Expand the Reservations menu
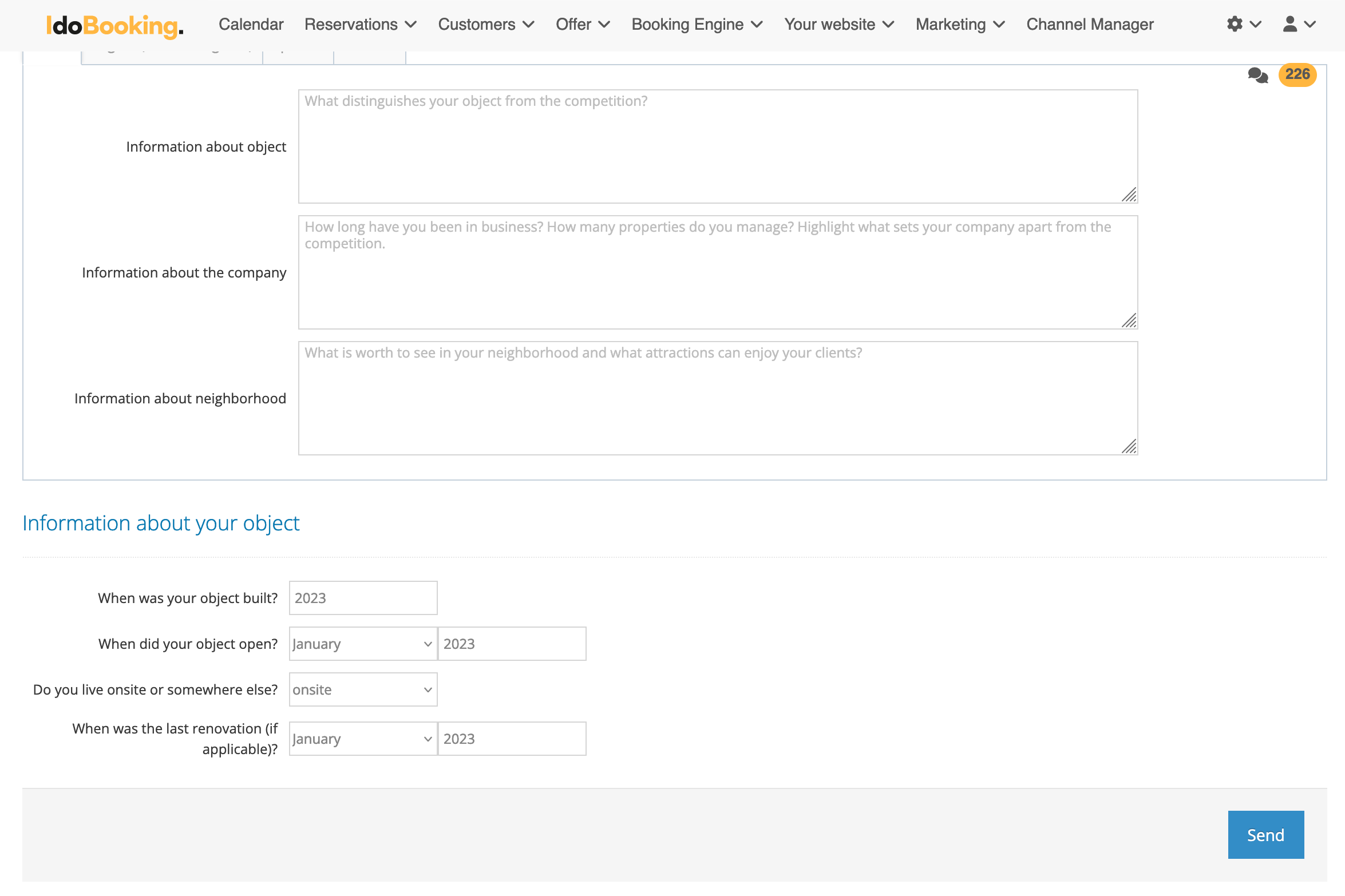 (x=360, y=25)
